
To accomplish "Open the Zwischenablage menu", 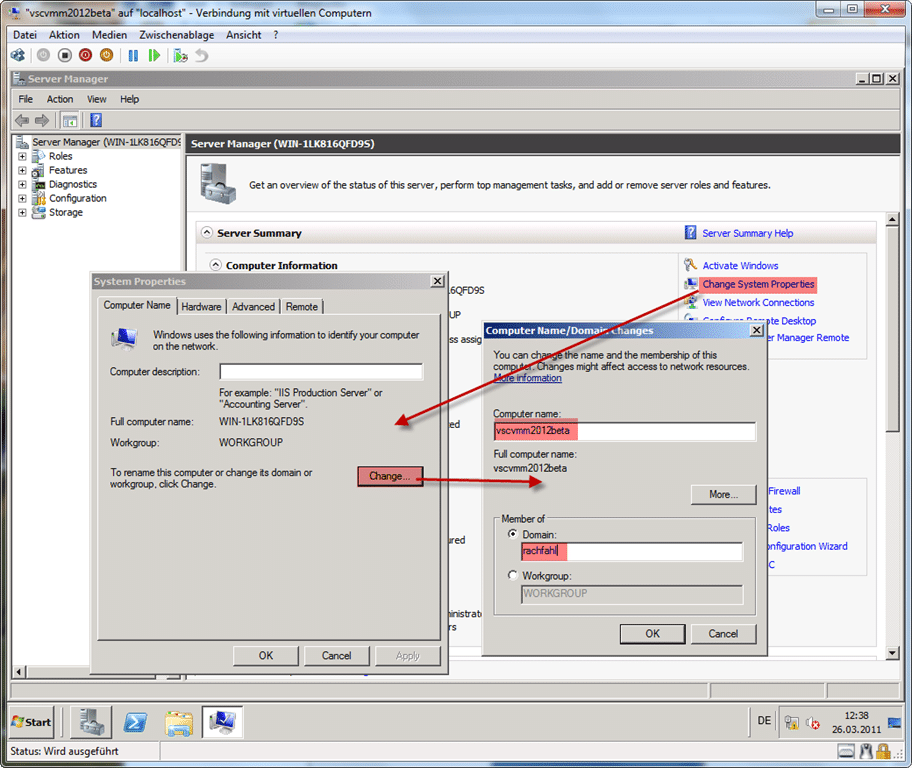I will click(177, 35).
